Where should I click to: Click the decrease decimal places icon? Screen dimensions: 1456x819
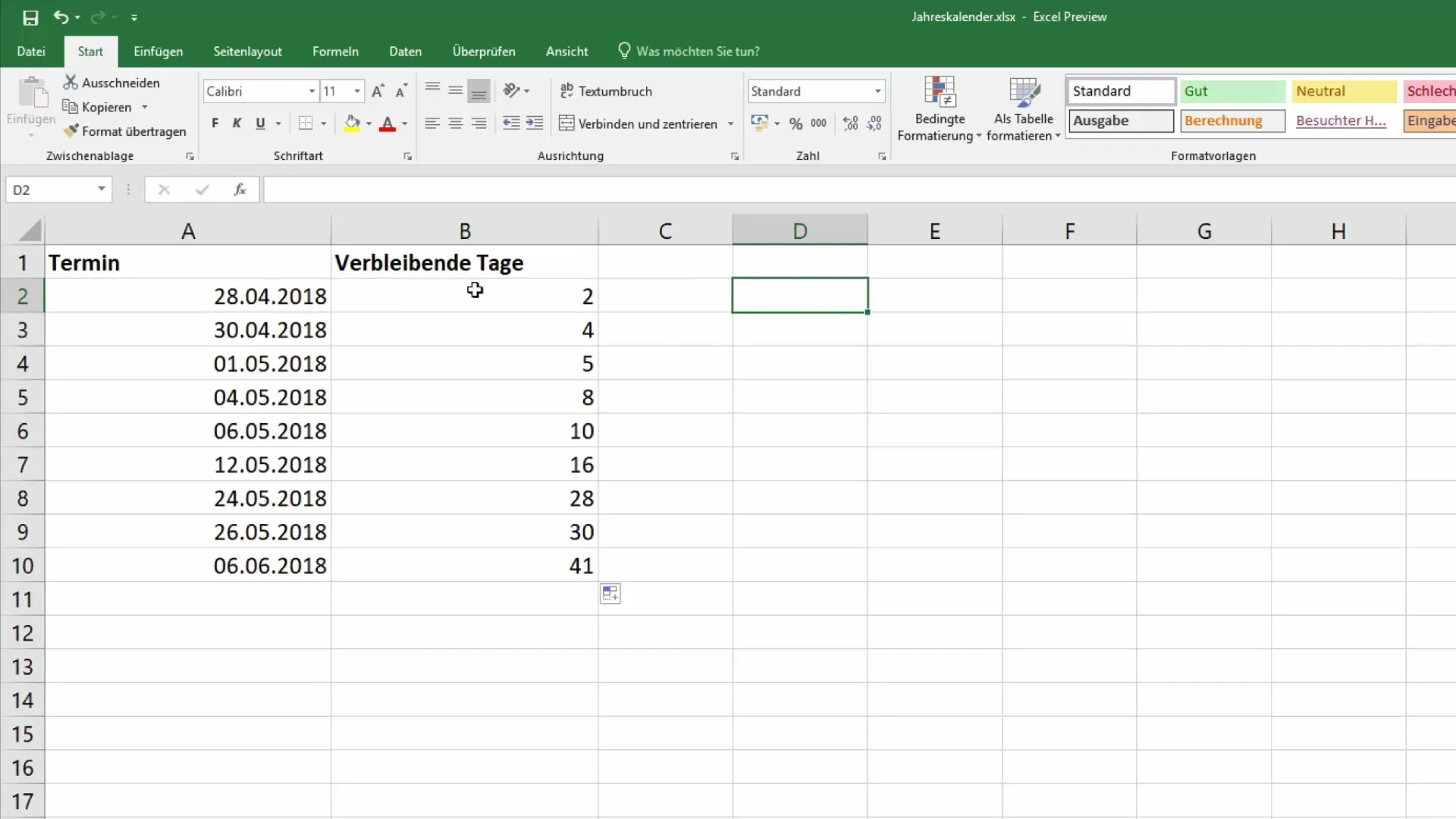[874, 123]
